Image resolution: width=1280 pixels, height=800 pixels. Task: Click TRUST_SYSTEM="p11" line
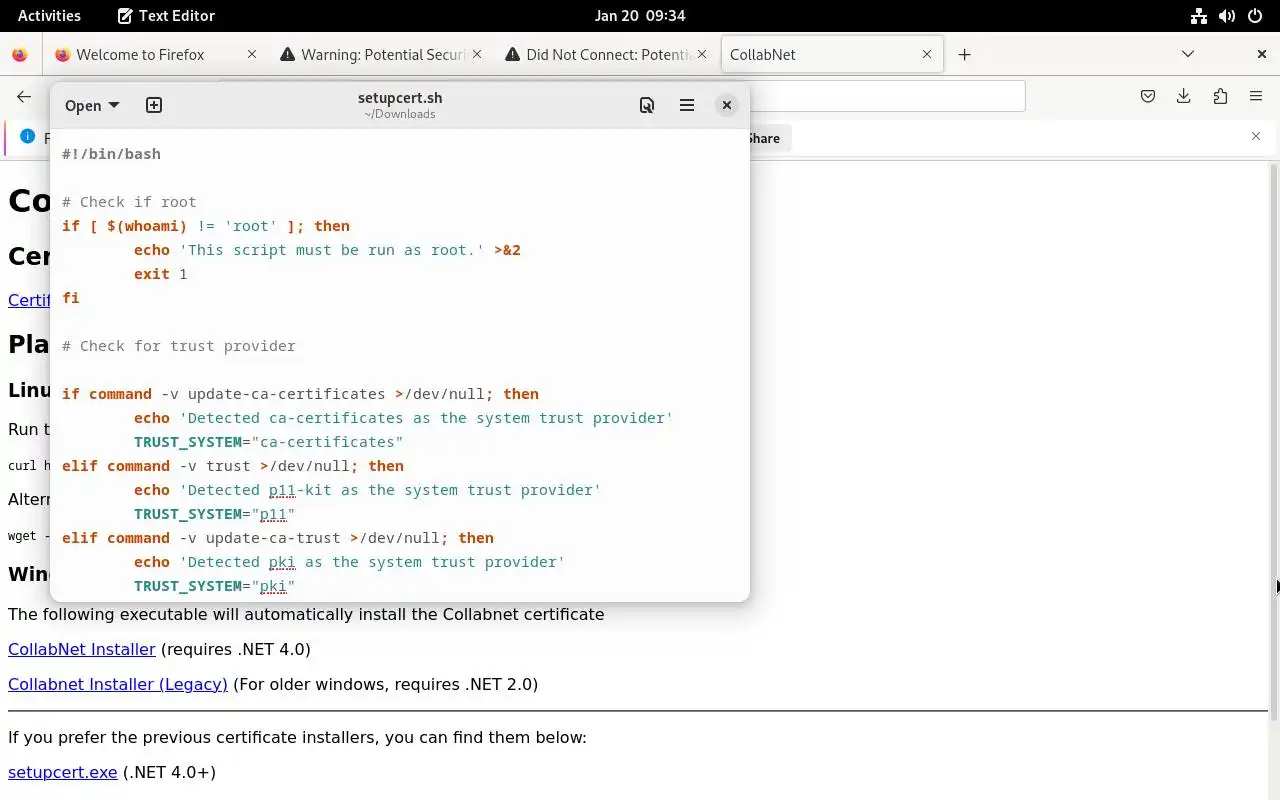(x=215, y=514)
